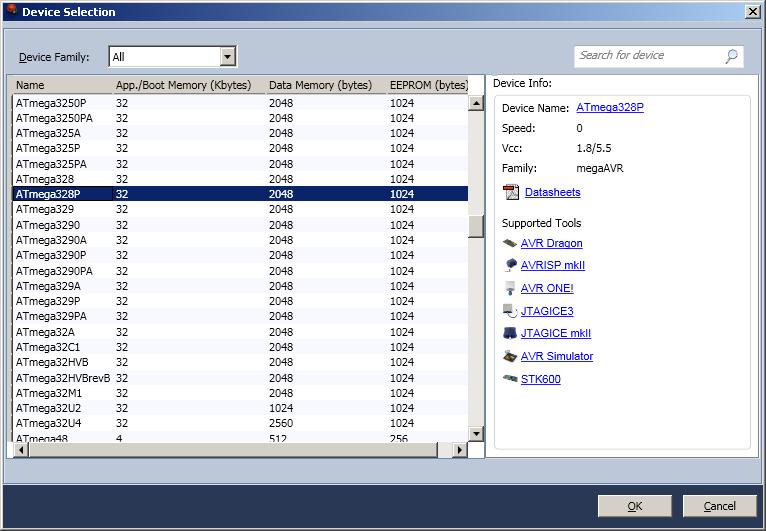Select the ATmega32M1 row

[x=240, y=393]
